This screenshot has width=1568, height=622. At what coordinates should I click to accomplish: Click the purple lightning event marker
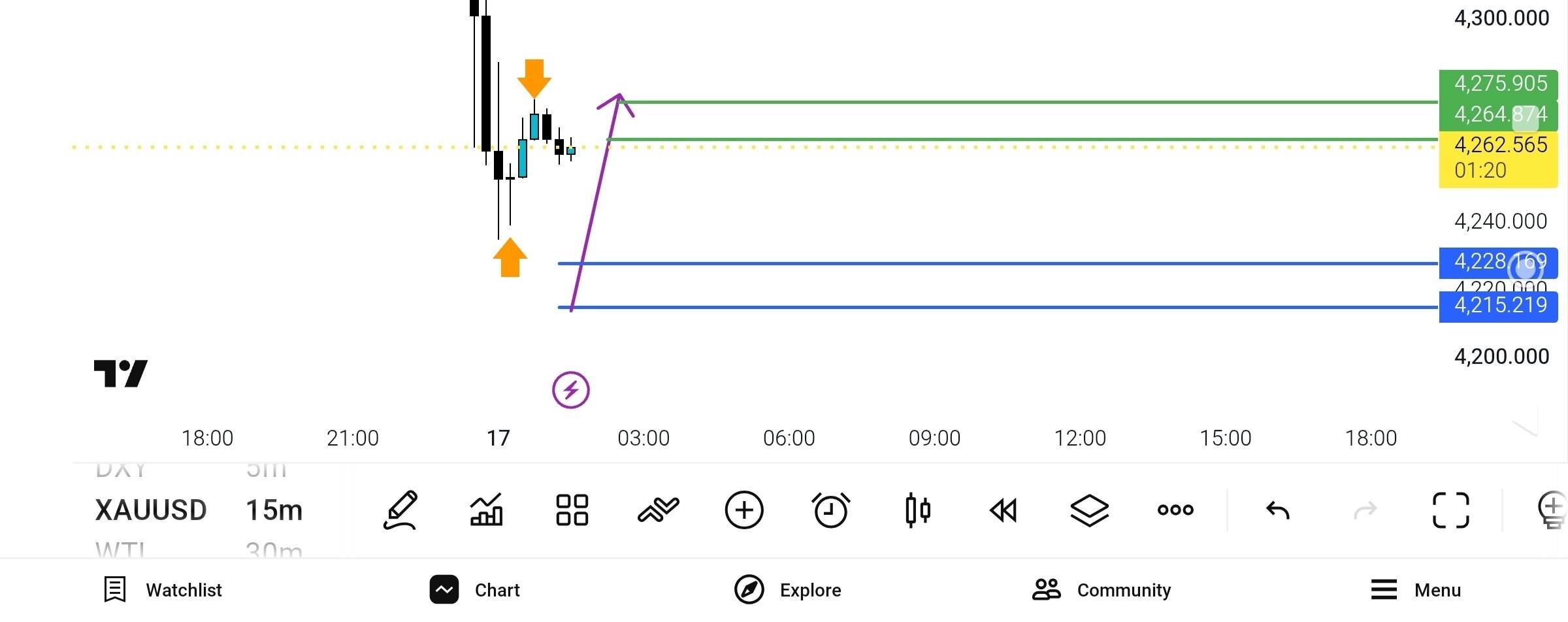[x=571, y=390]
